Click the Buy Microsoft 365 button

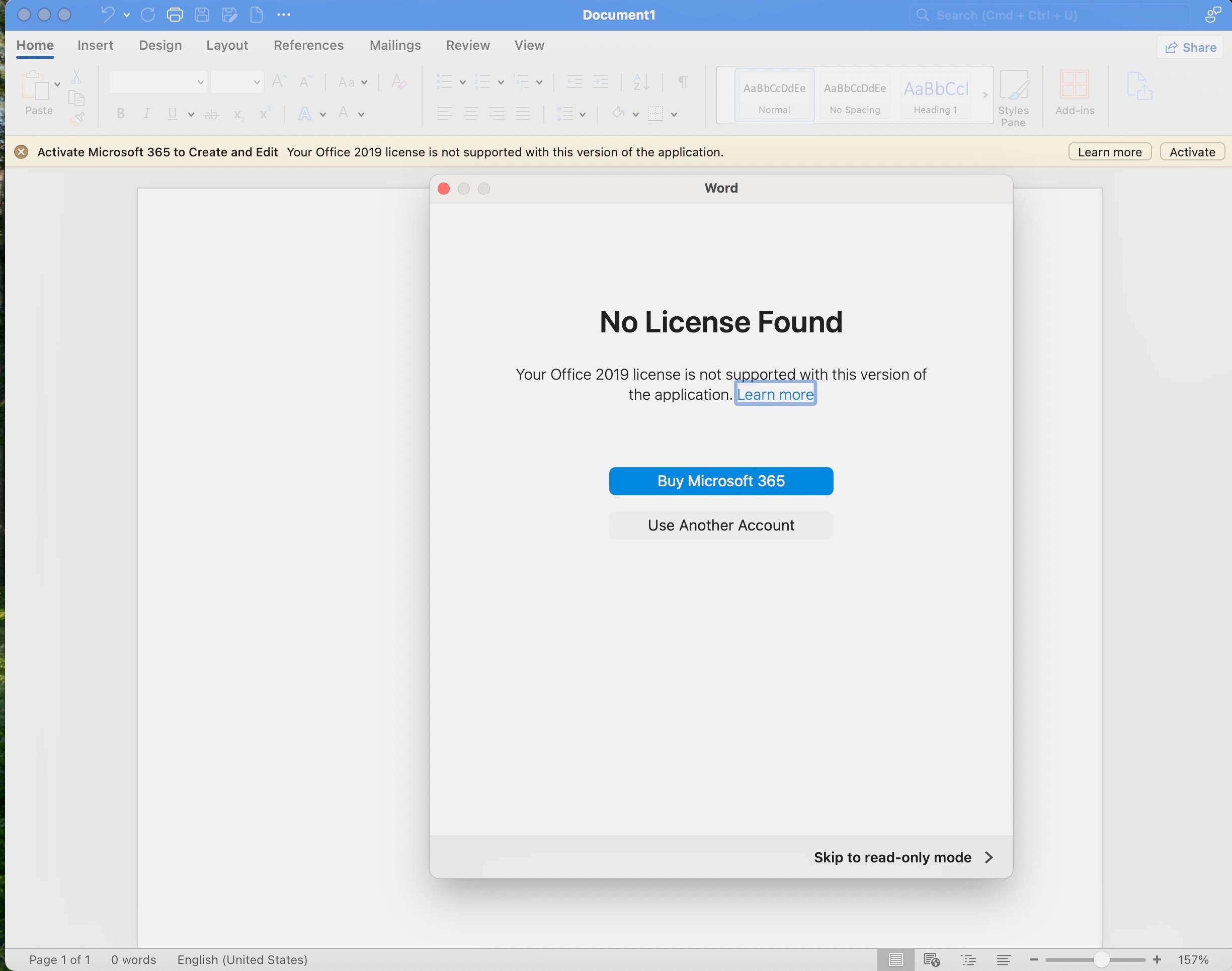pyautogui.click(x=721, y=481)
